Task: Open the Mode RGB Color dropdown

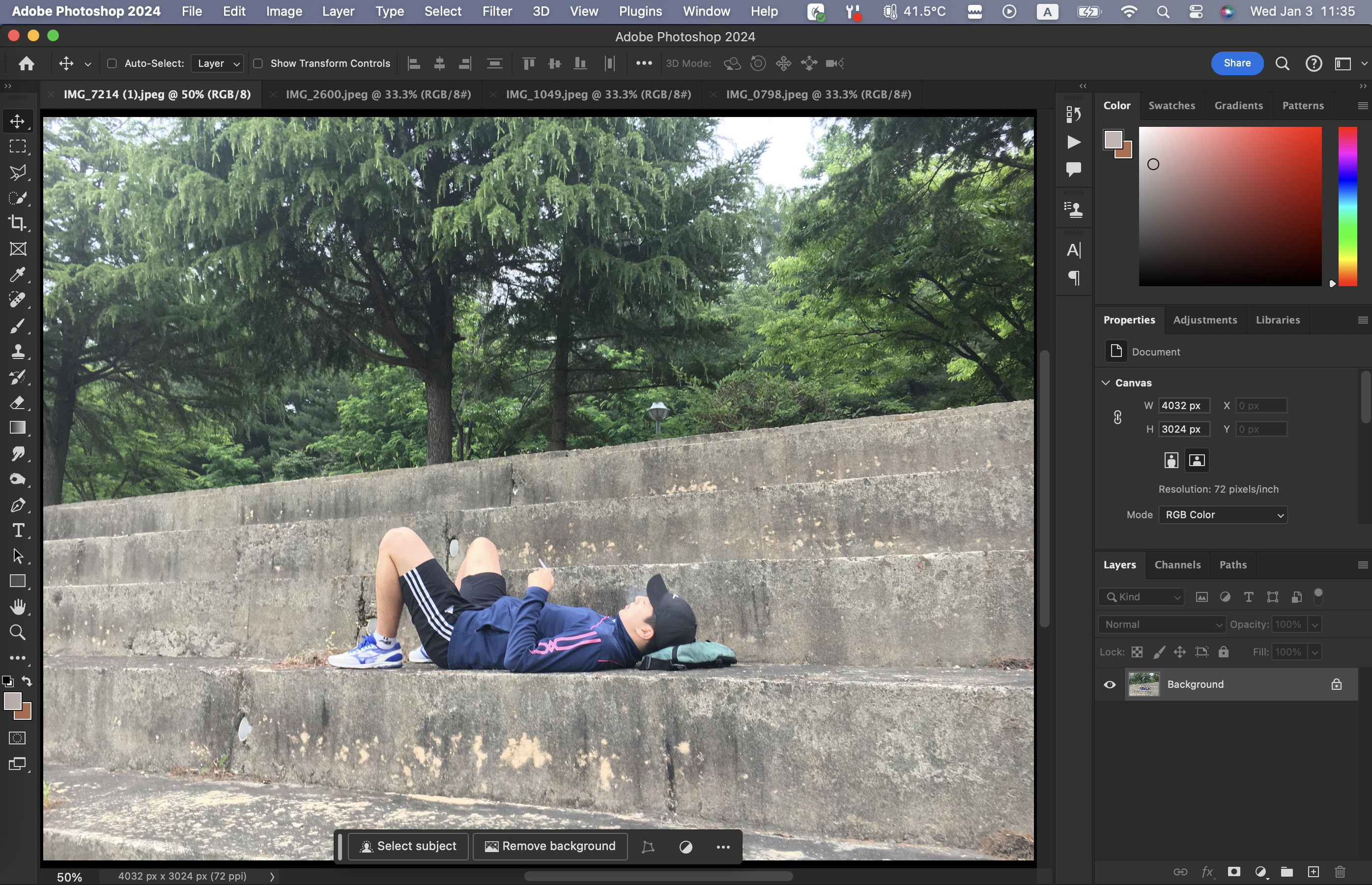Action: click(x=1222, y=515)
